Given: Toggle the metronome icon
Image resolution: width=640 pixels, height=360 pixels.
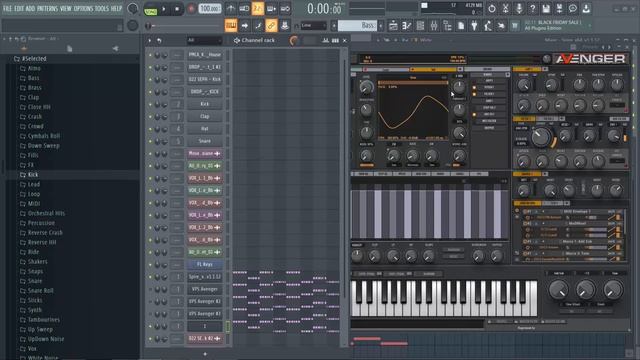Looking at the screenshot, I should 231,9.
